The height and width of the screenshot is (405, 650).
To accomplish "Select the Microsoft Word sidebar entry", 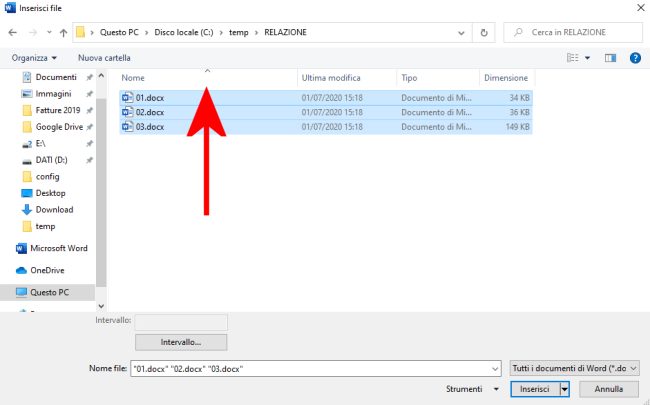I will (x=52, y=248).
